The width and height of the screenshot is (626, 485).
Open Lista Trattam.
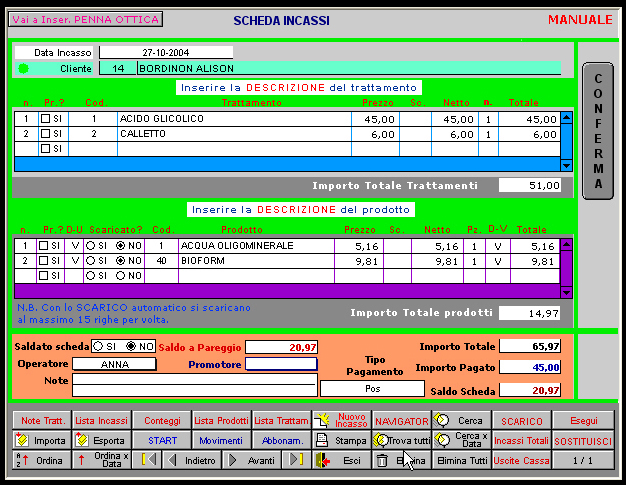pos(281,420)
